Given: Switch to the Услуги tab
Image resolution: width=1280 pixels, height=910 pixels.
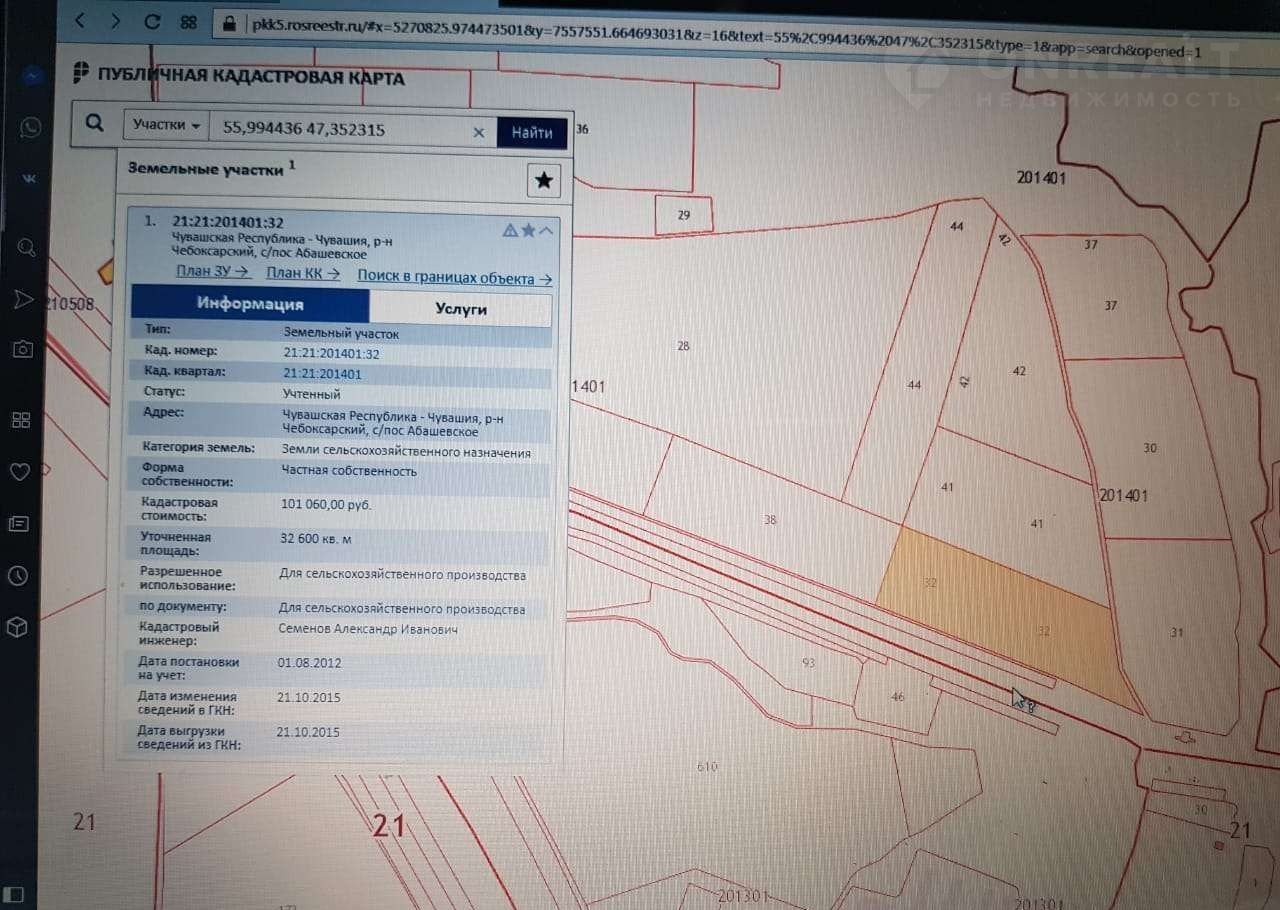Looking at the screenshot, I should [460, 309].
